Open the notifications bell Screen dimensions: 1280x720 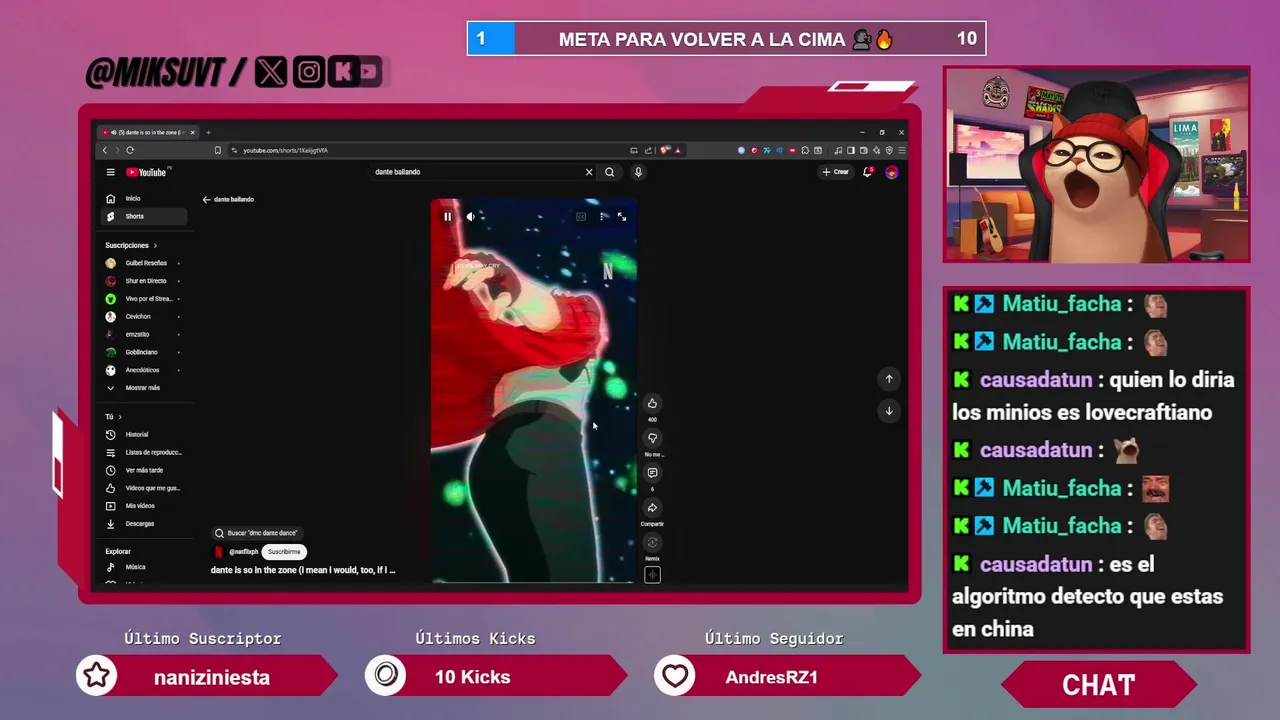(x=868, y=172)
